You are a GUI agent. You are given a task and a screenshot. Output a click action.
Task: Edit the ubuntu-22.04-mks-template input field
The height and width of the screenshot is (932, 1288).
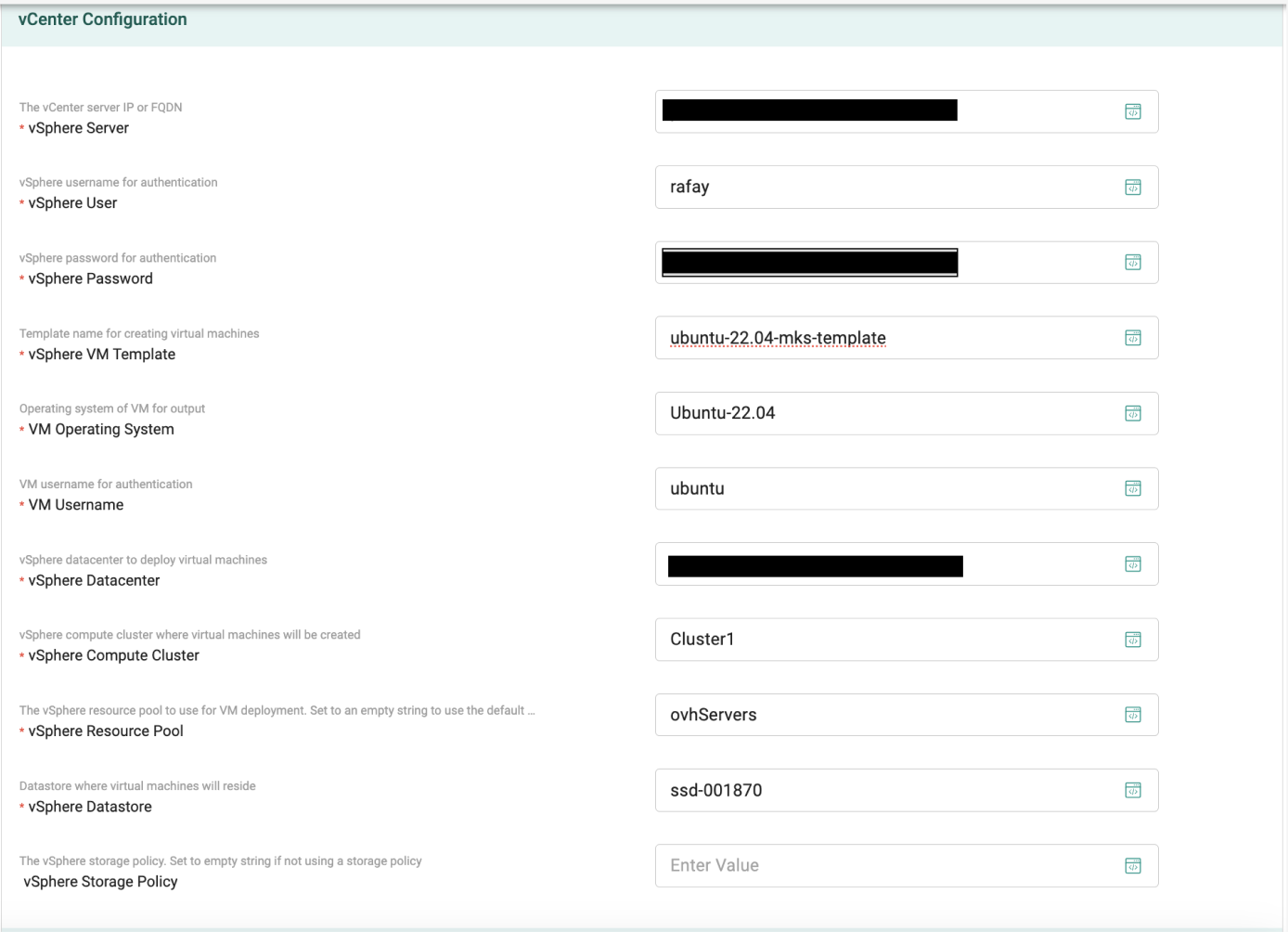907,338
